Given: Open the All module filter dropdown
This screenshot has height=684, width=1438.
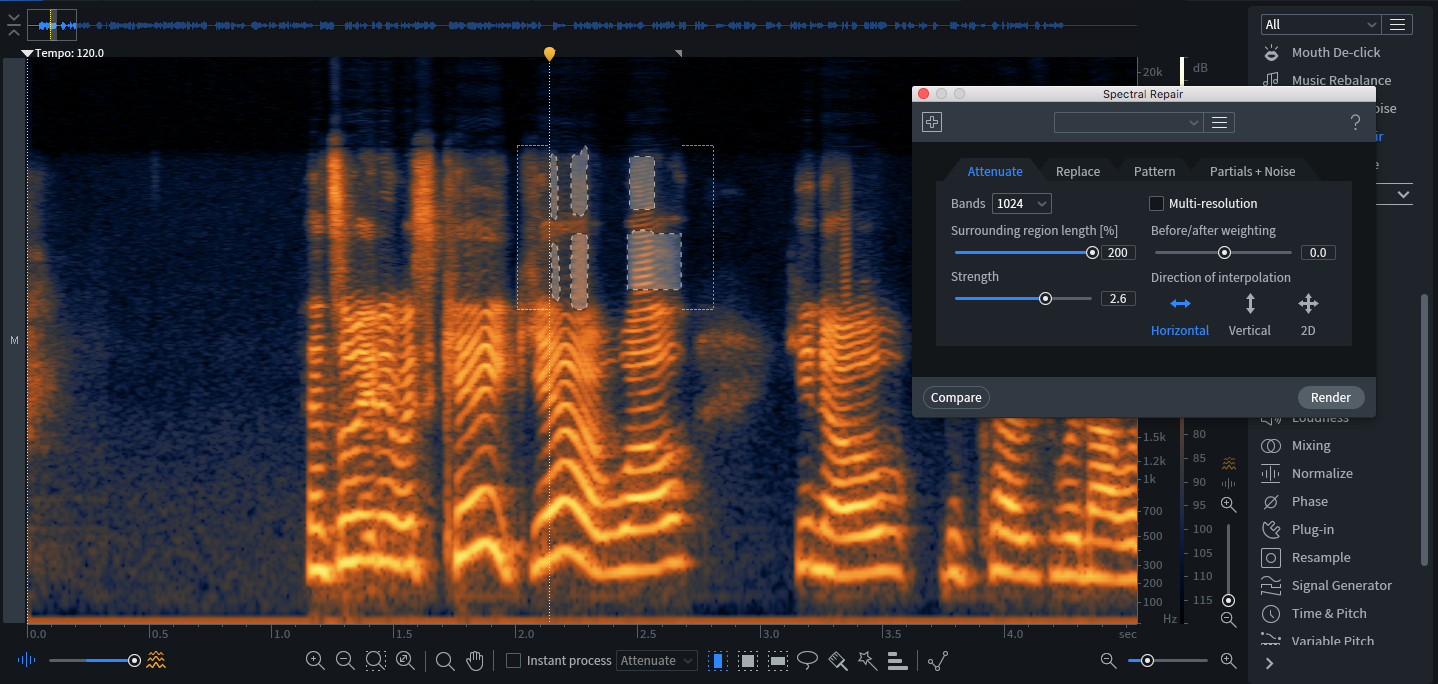Looking at the screenshot, I should point(1321,24).
